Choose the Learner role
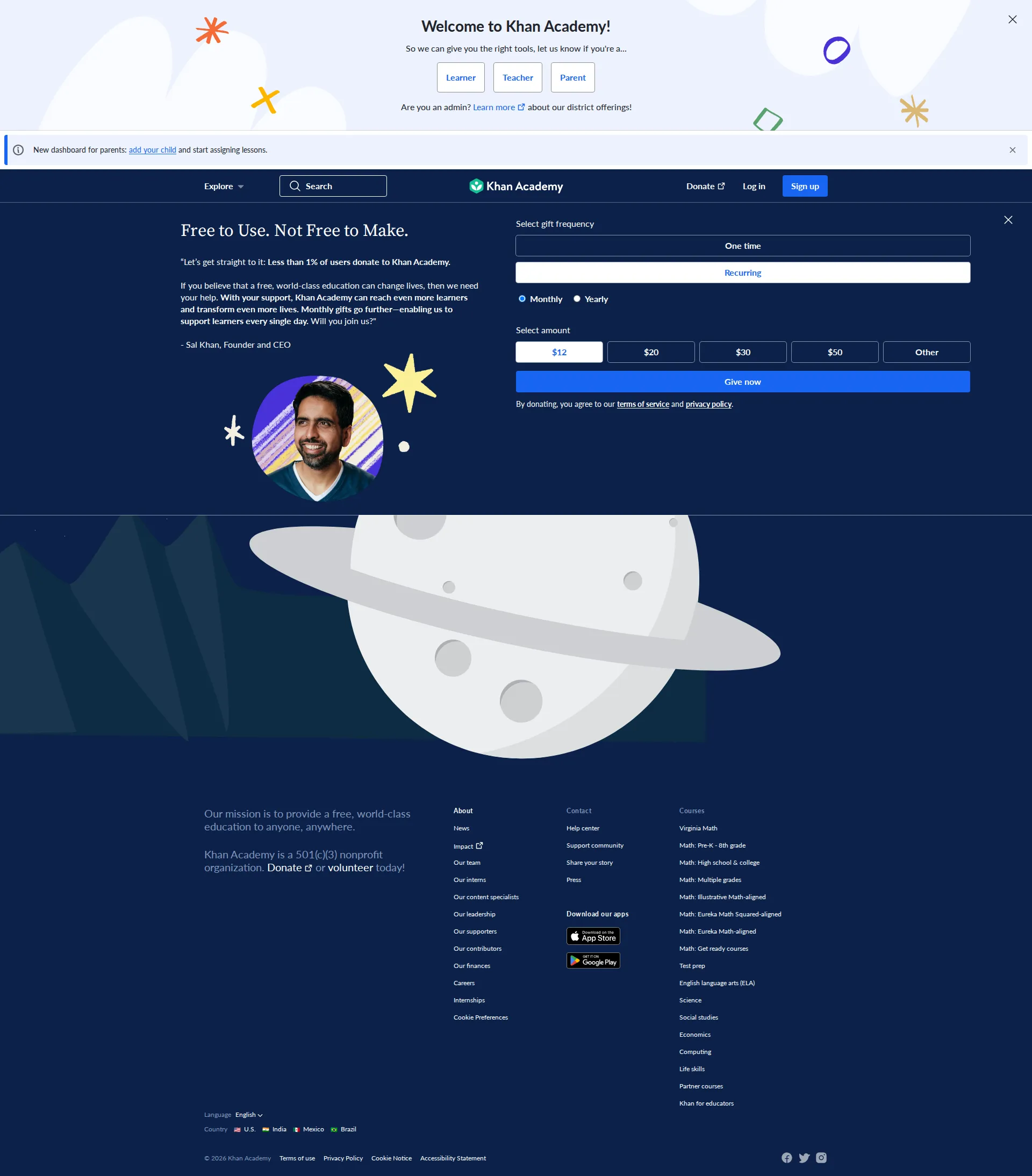 461,78
